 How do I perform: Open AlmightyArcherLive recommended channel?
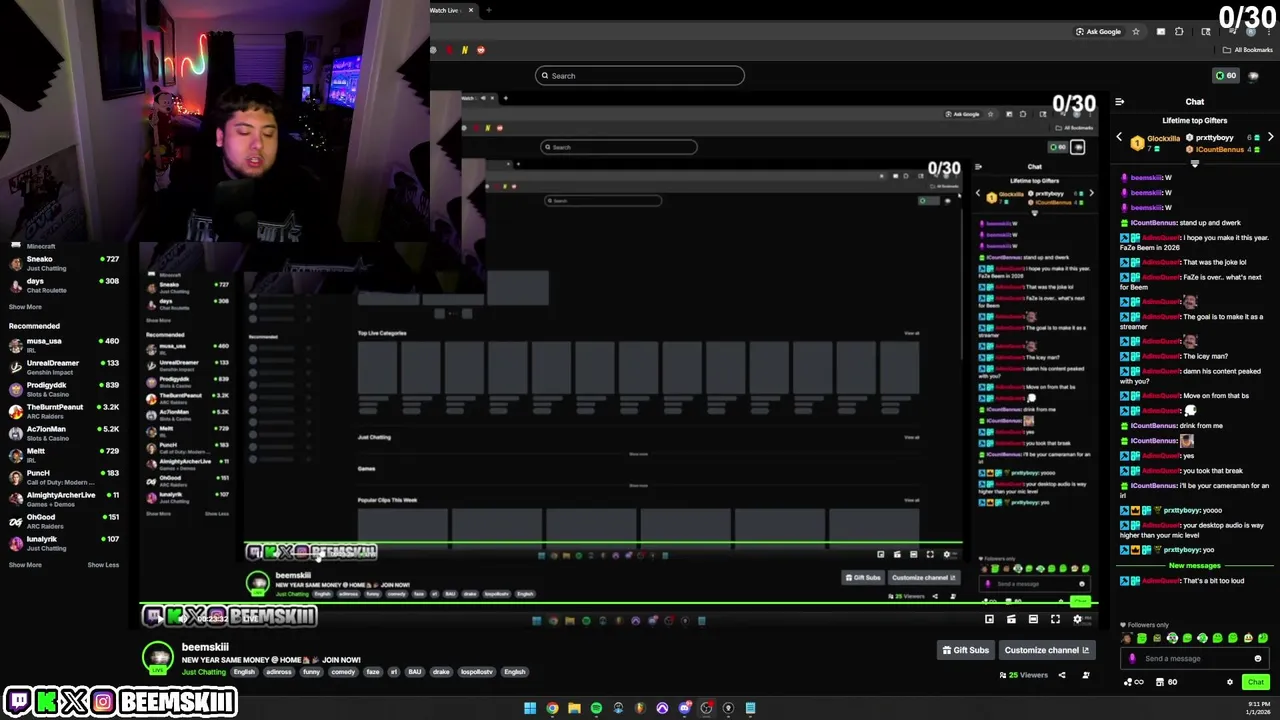[64, 499]
